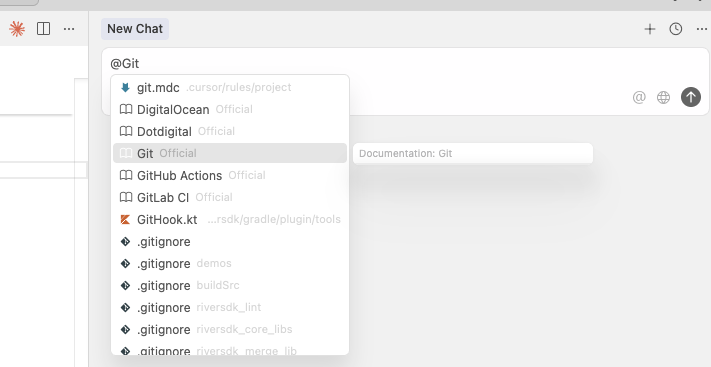711x367 pixels.
Task: Click the git icon beside riversdk_lint .gitignore
Action: coord(126,308)
